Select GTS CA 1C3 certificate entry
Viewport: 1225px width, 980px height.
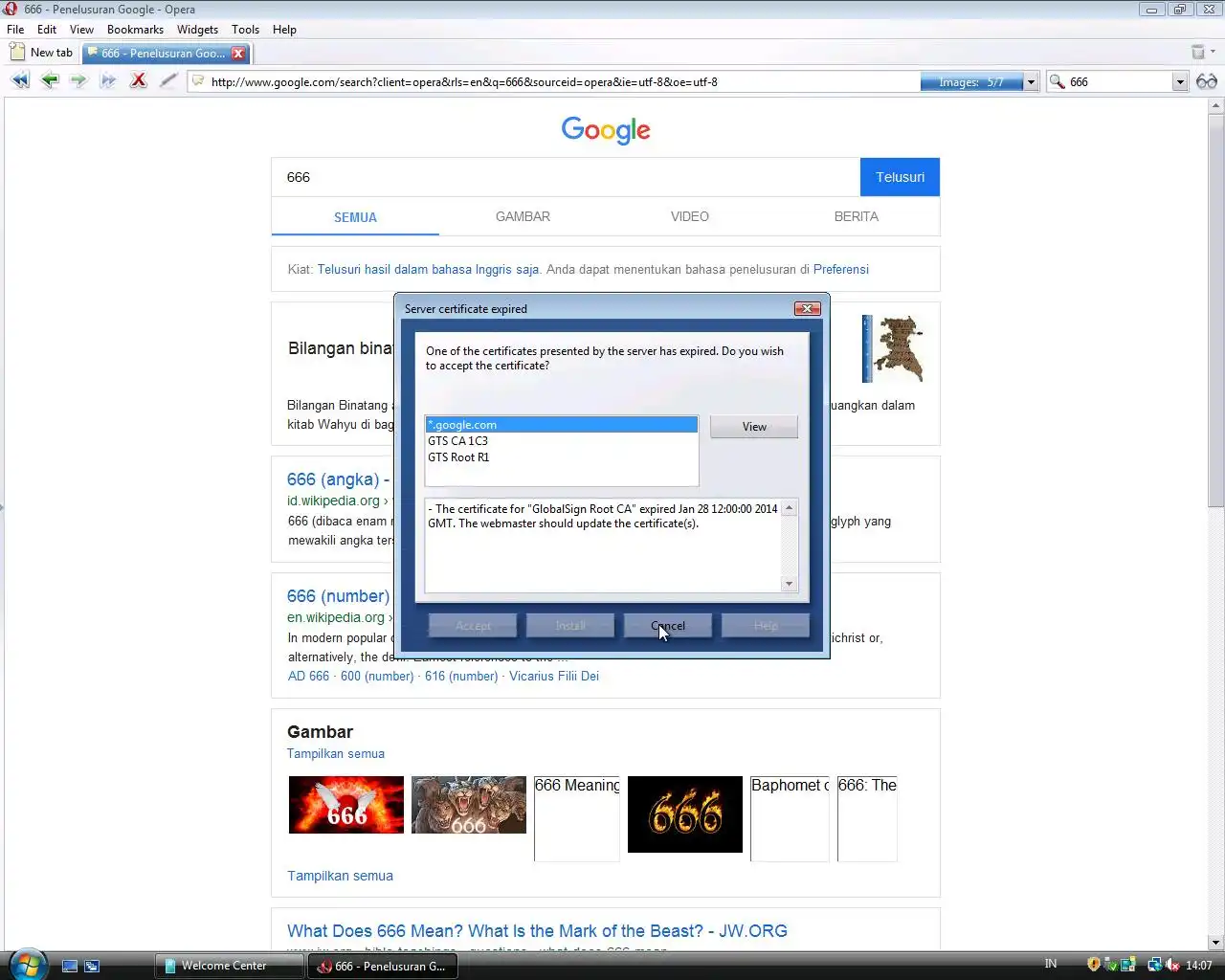pyautogui.click(x=562, y=441)
